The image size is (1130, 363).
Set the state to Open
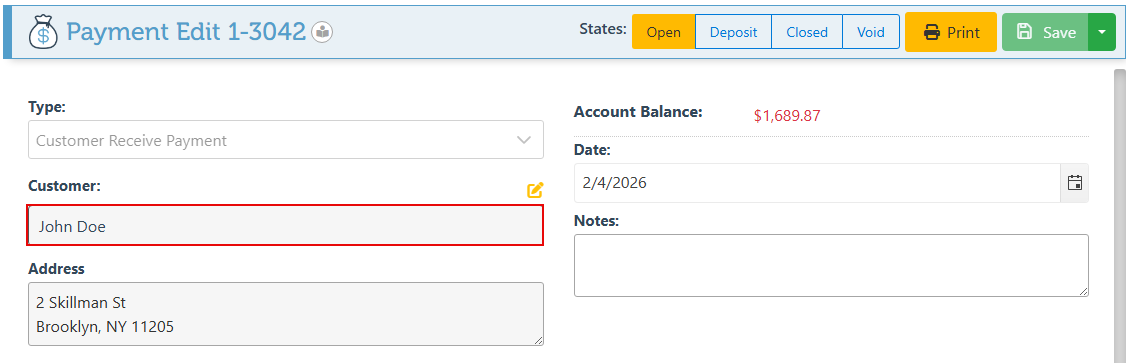pos(664,32)
